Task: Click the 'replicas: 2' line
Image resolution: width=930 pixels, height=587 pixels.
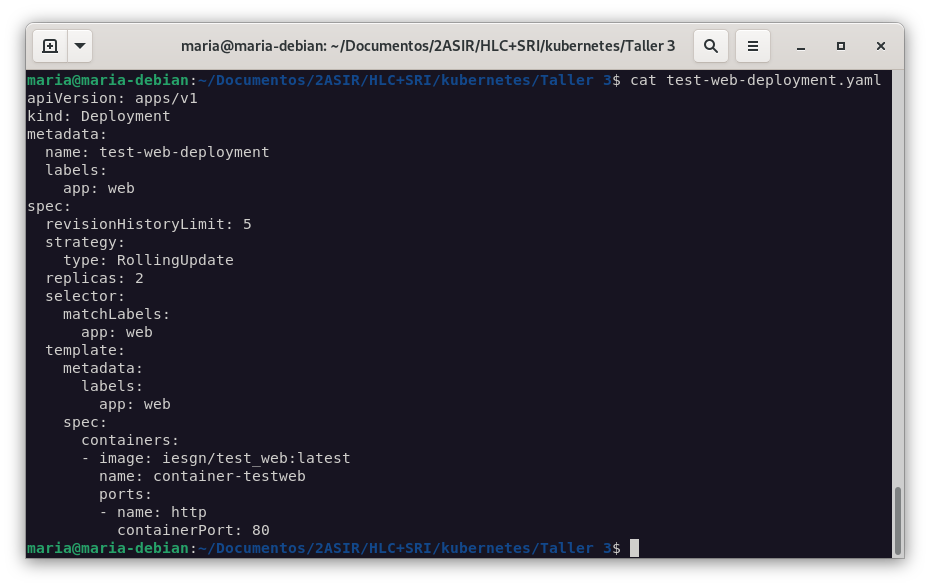Action: pos(94,278)
